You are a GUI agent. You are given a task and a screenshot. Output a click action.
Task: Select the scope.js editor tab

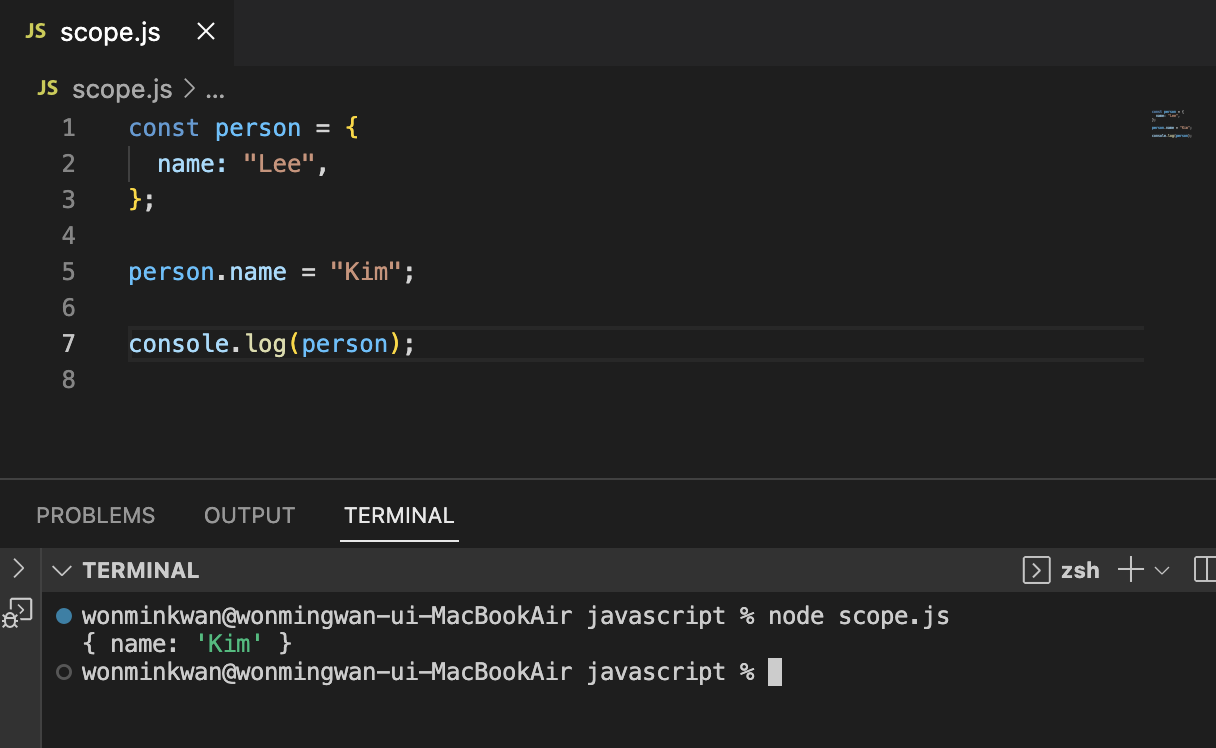pos(117,32)
